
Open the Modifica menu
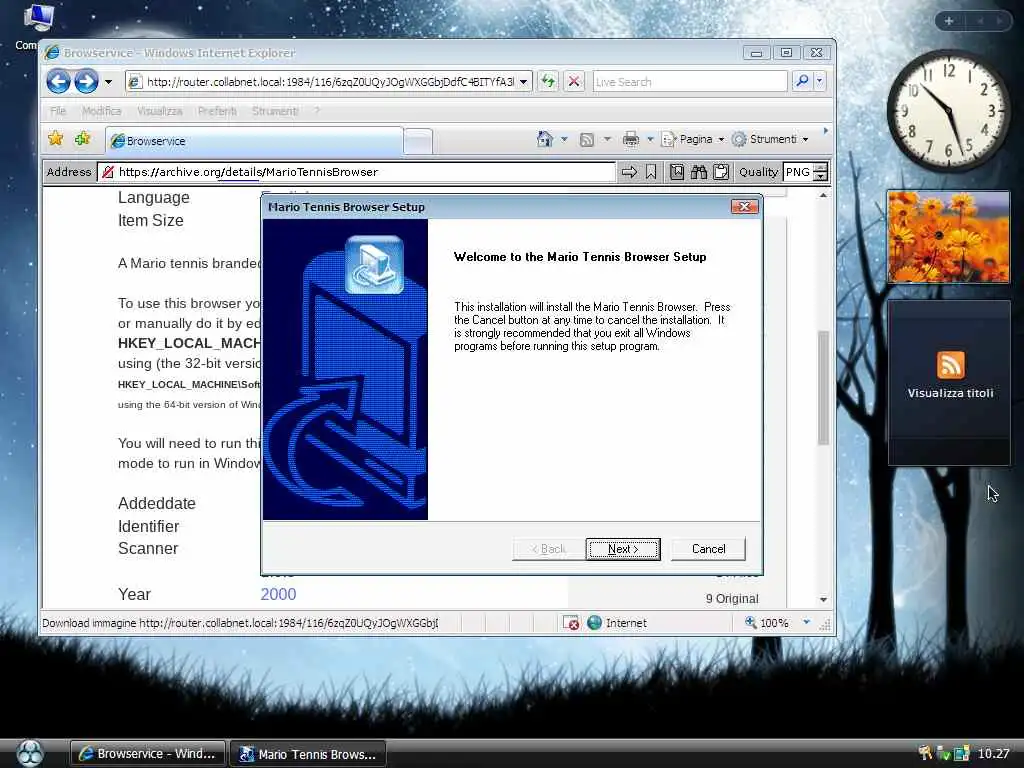(x=101, y=111)
